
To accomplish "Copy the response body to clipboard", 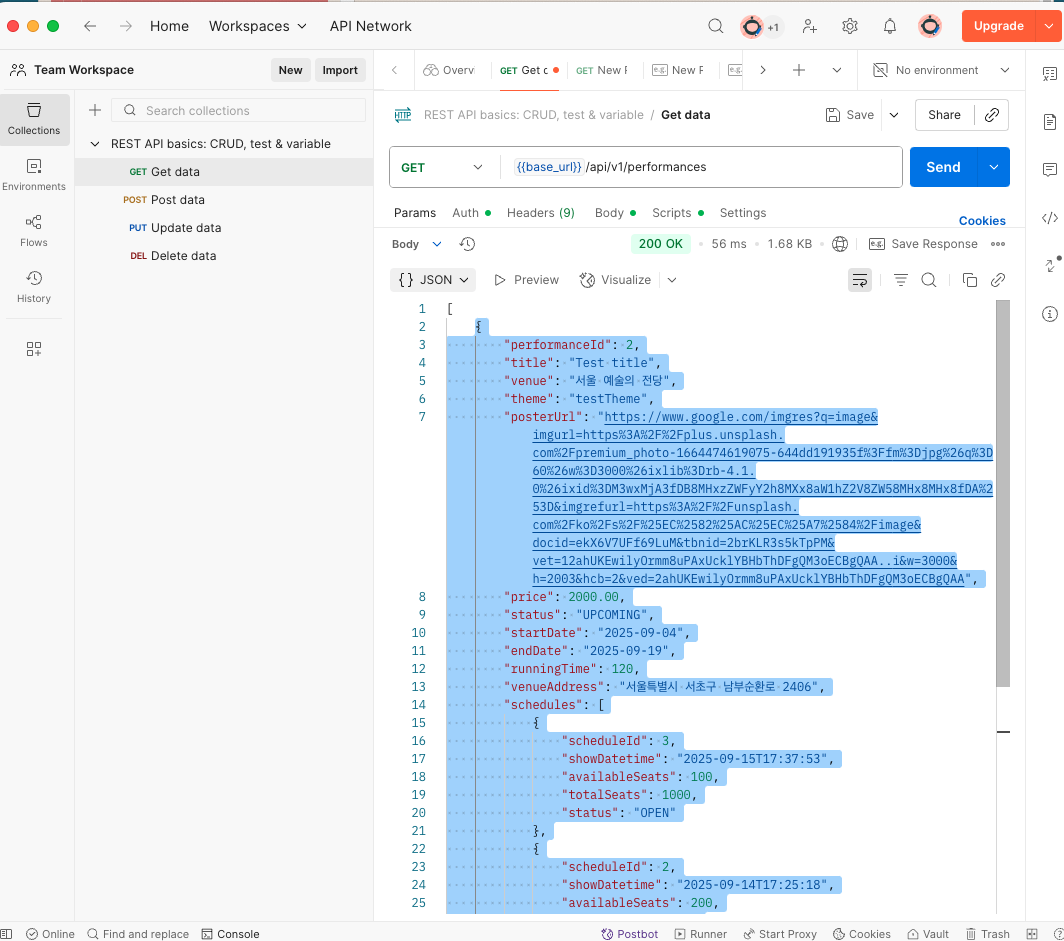I will click(969, 280).
